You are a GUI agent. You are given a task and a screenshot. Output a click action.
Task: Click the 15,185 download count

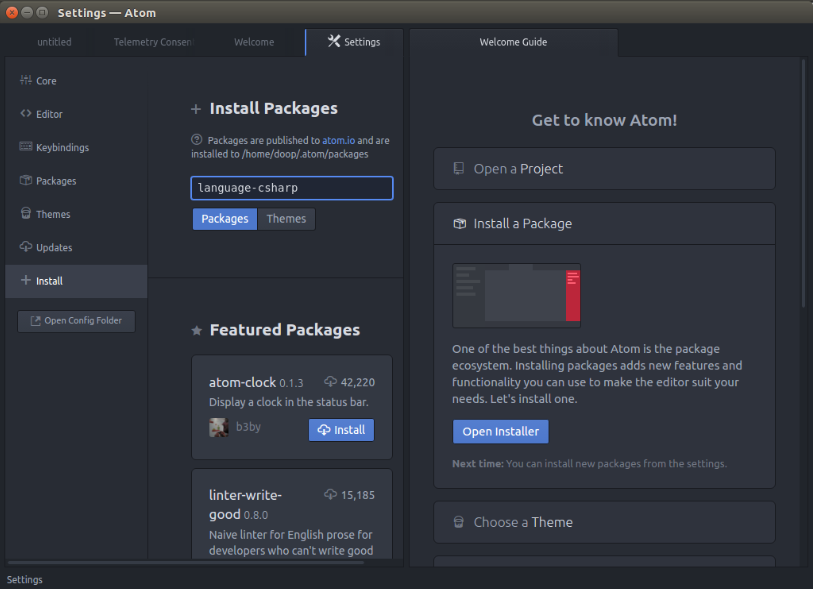358,495
